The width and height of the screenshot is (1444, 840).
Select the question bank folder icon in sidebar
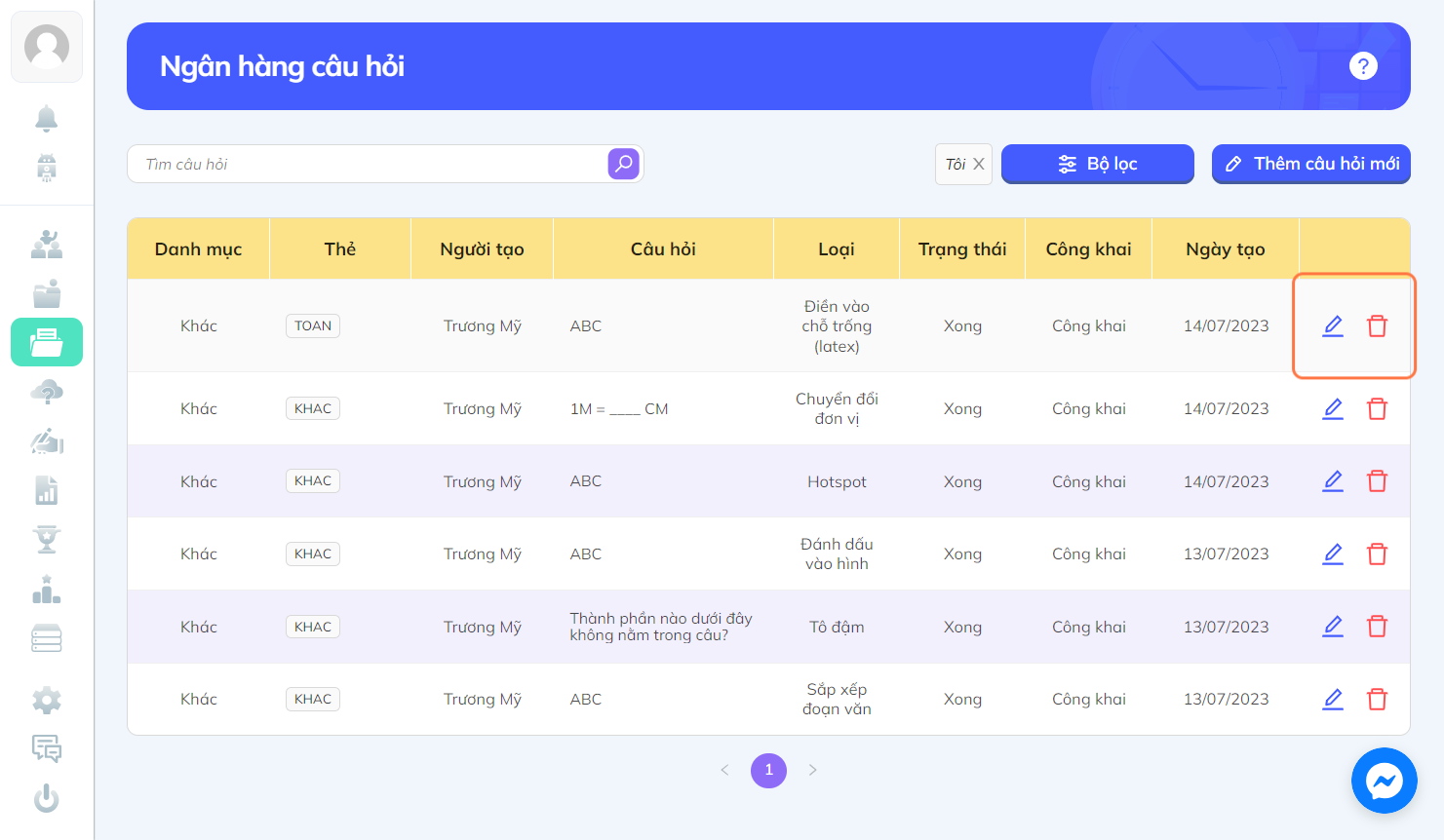(x=47, y=342)
